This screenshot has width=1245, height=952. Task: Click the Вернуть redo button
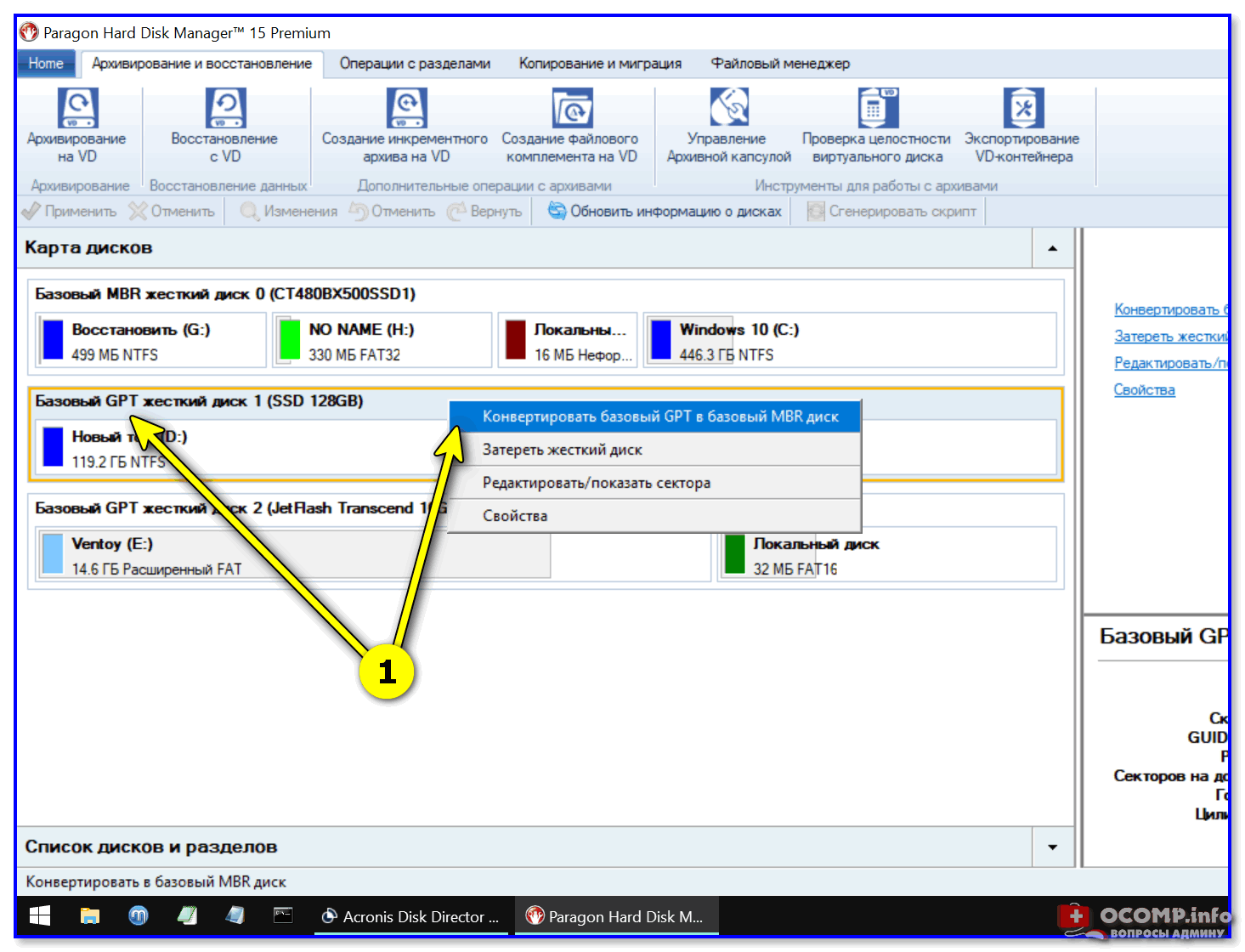click(484, 211)
